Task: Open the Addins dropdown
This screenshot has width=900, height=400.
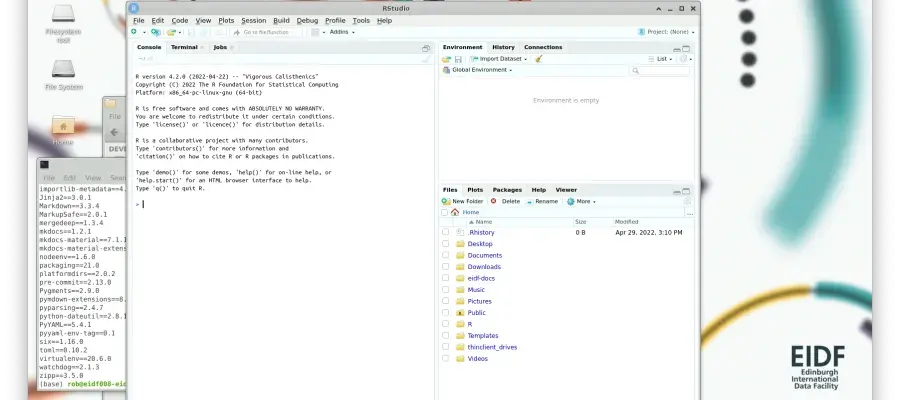Action: 342,32
